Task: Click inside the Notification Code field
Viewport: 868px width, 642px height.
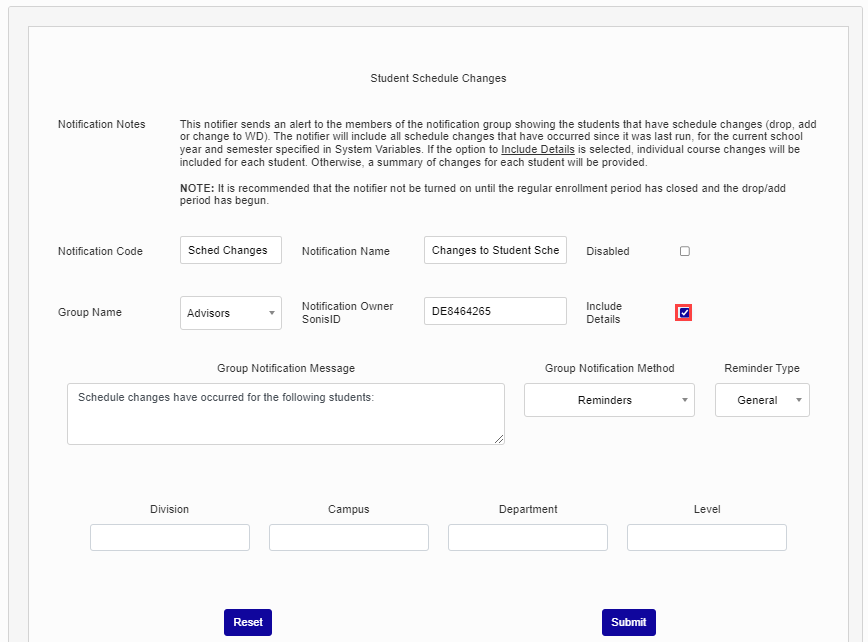Action: pyautogui.click(x=230, y=249)
